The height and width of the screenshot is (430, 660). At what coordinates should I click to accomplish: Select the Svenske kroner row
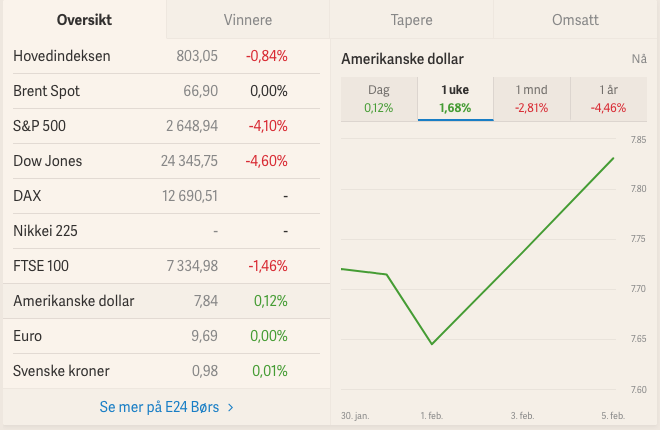coord(150,371)
